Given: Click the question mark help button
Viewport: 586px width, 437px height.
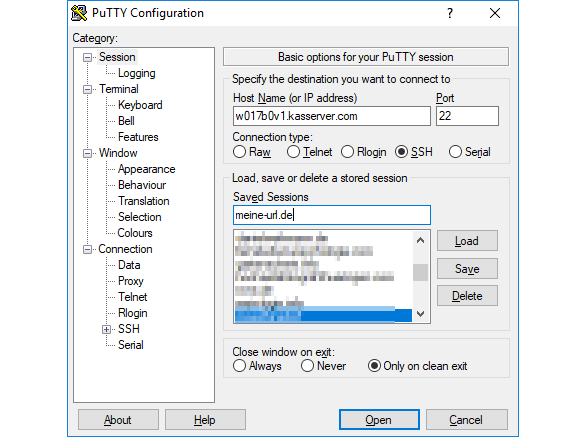Looking at the screenshot, I should pos(450,13).
